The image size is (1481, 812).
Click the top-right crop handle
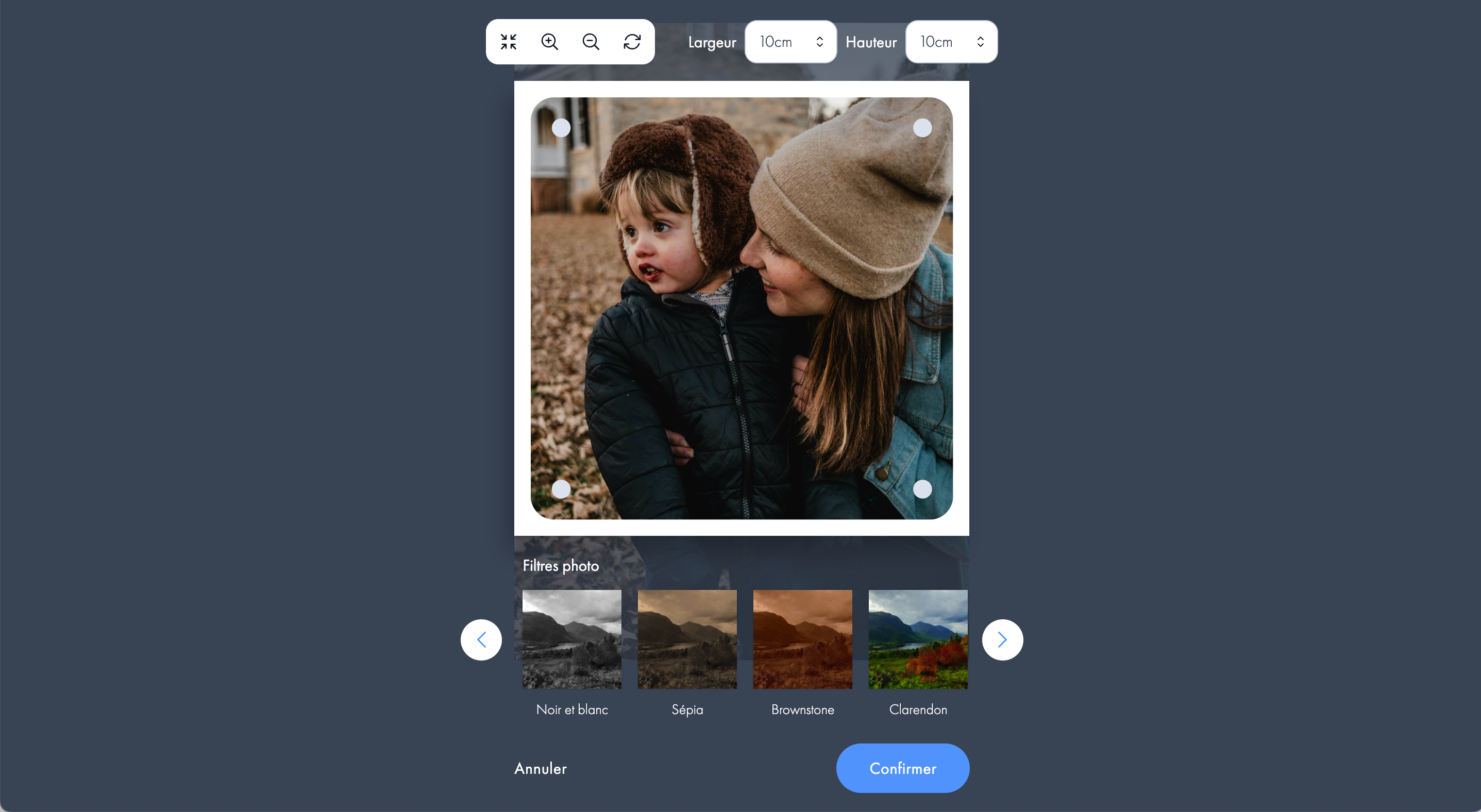point(923,128)
